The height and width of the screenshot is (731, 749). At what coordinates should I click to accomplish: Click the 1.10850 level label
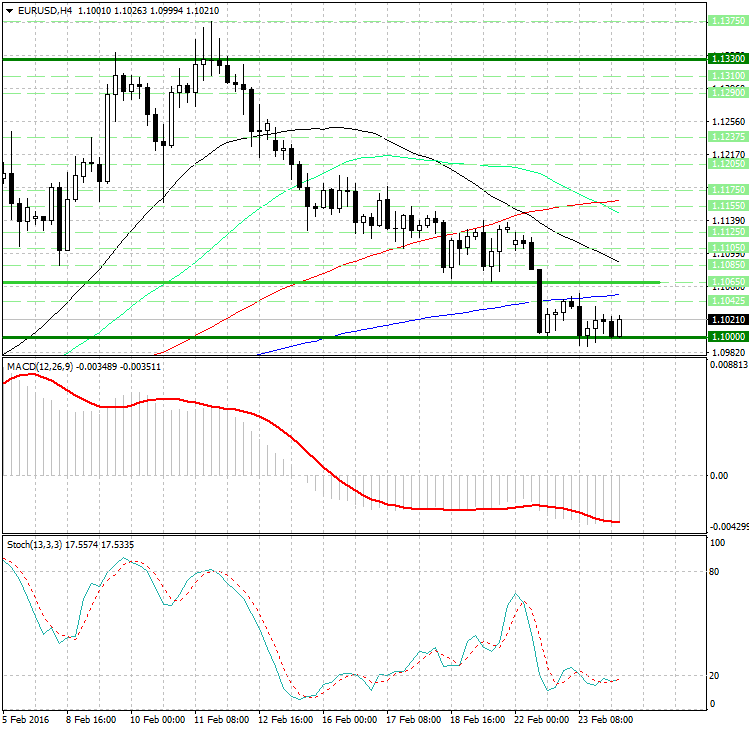tap(728, 264)
